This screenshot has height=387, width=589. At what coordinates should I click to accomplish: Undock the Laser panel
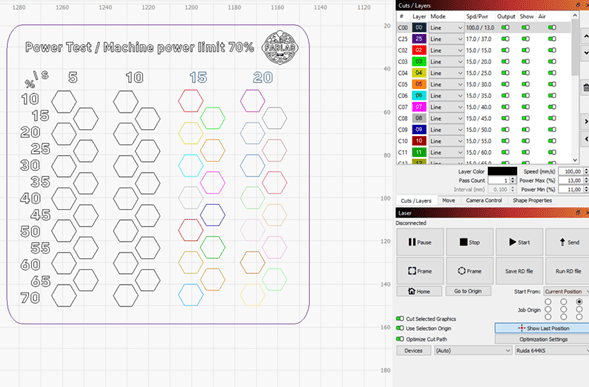point(578,213)
